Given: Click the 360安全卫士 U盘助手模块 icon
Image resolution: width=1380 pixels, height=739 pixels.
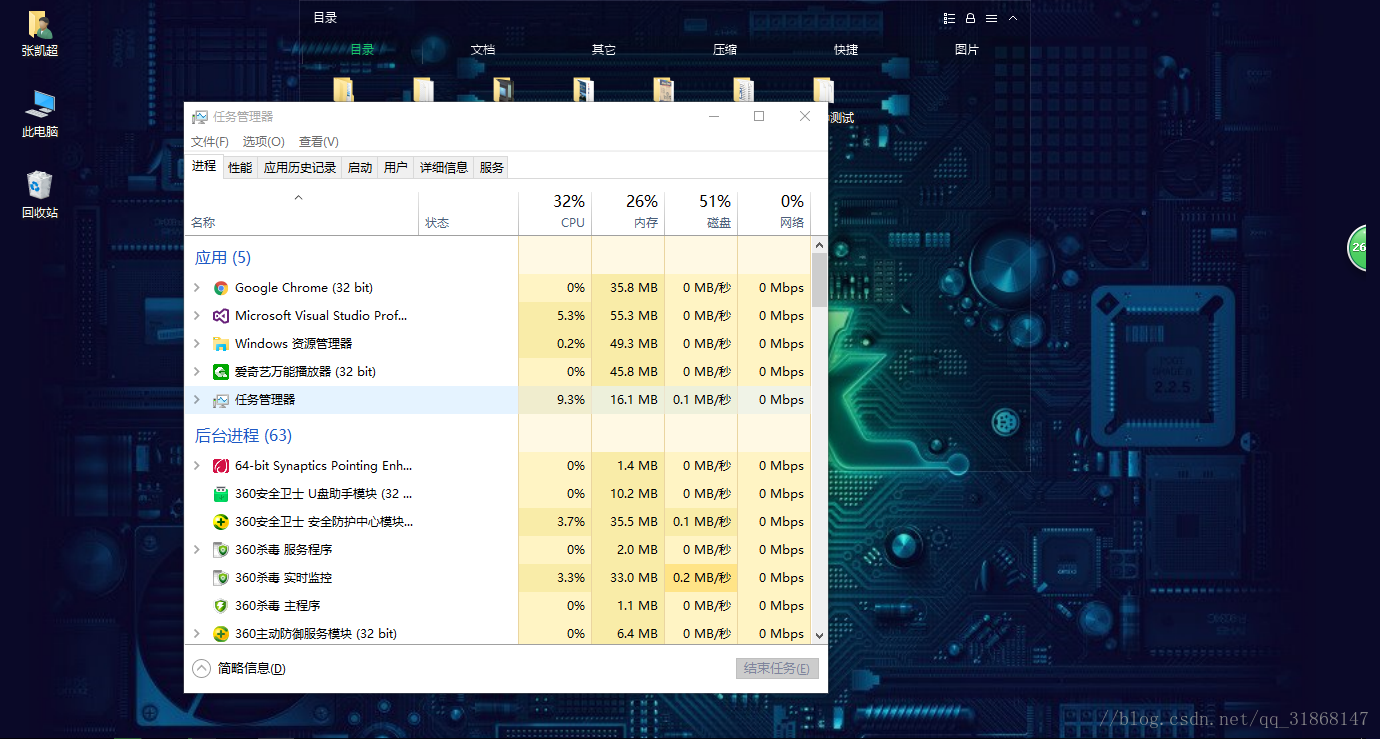Looking at the screenshot, I should 221,494.
